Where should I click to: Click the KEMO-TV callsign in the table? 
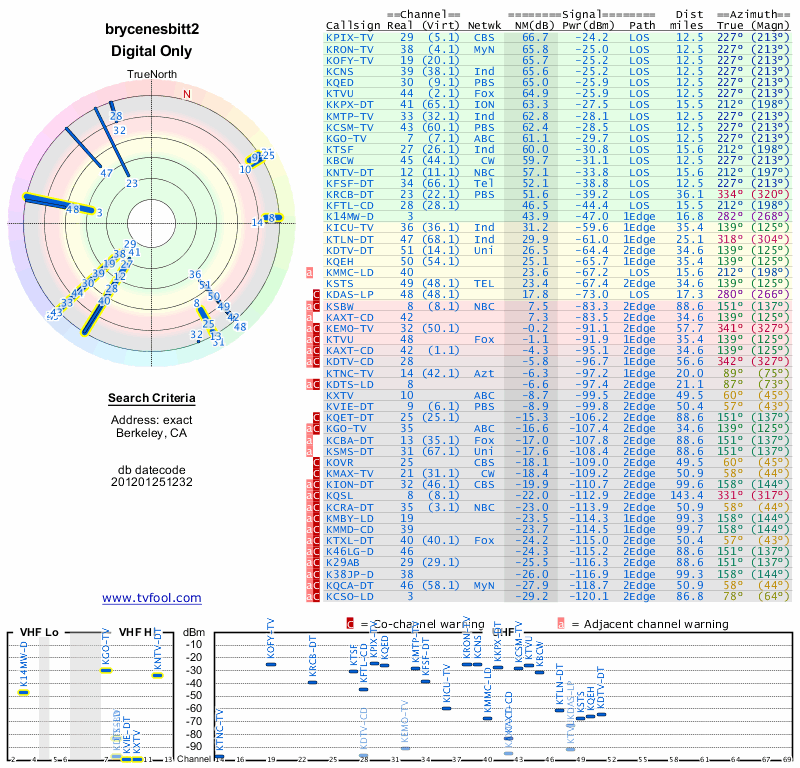(x=349, y=329)
